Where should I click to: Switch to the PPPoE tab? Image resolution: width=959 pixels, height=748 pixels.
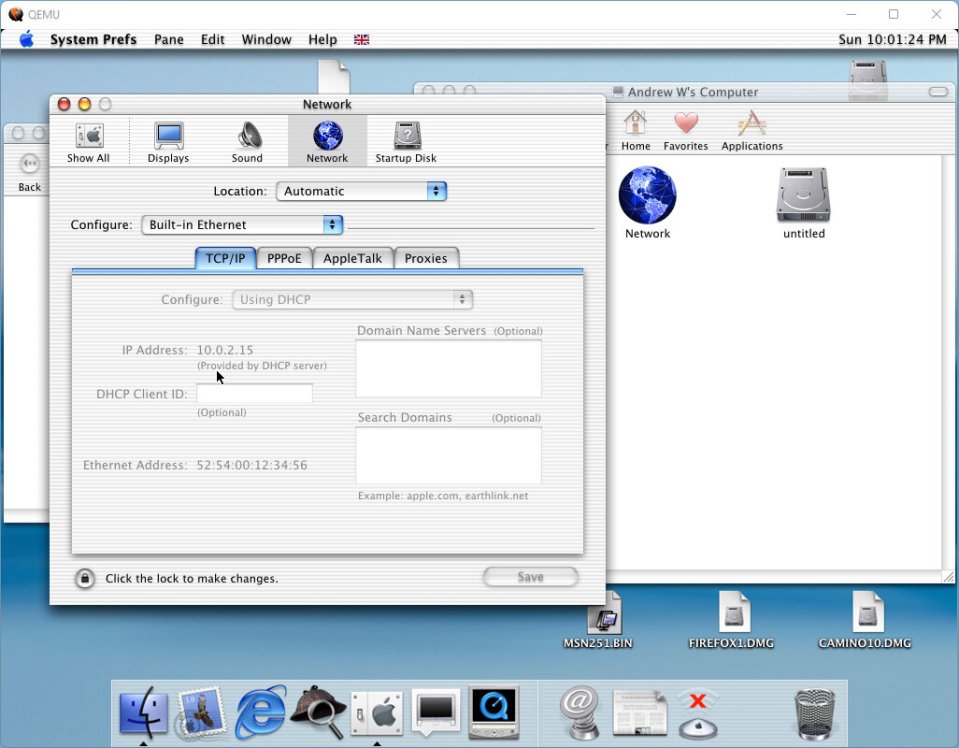click(x=284, y=258)
